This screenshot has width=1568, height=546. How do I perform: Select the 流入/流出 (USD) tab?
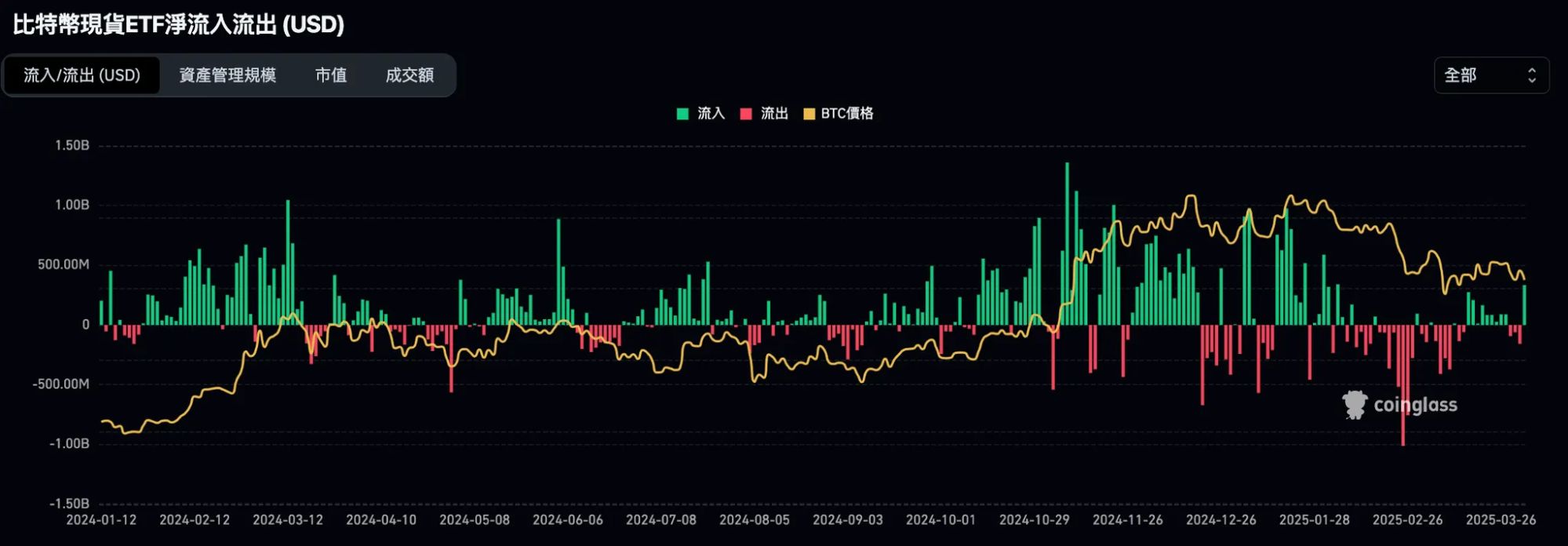click(x=82, y=75)
